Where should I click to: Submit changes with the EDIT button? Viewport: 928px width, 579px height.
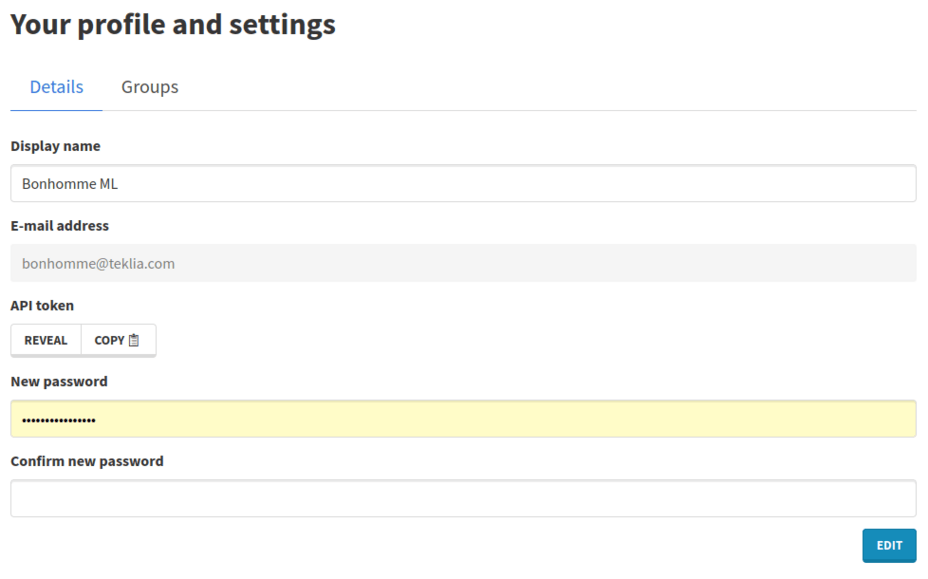coord(889,545)
